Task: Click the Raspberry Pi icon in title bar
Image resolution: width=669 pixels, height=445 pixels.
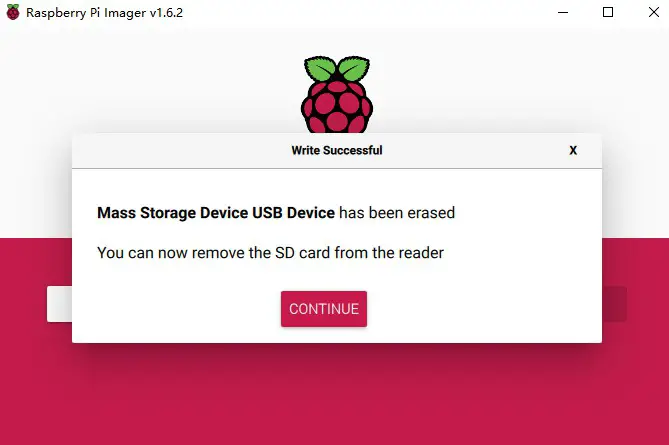Action: (12, 13)
